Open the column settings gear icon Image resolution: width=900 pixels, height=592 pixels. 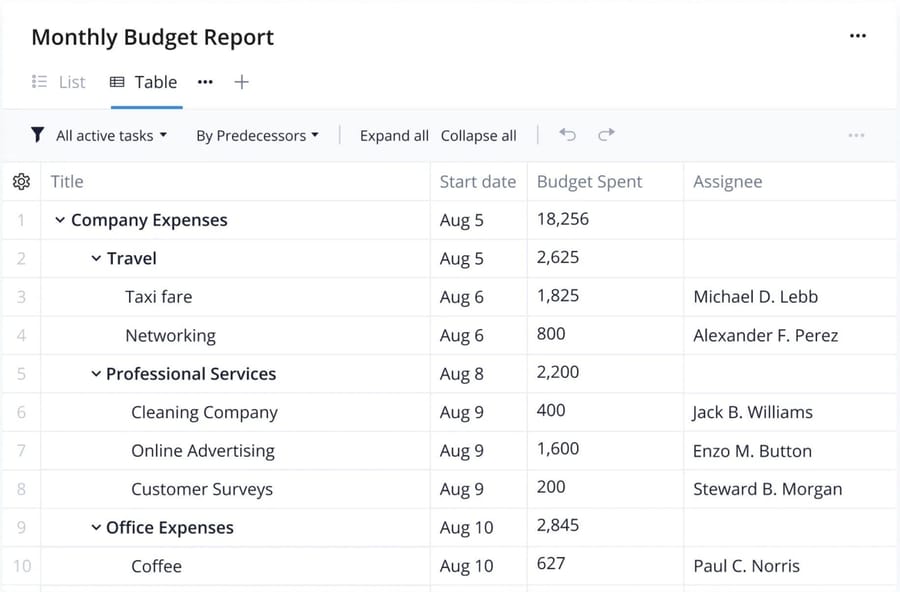[21, 181]
